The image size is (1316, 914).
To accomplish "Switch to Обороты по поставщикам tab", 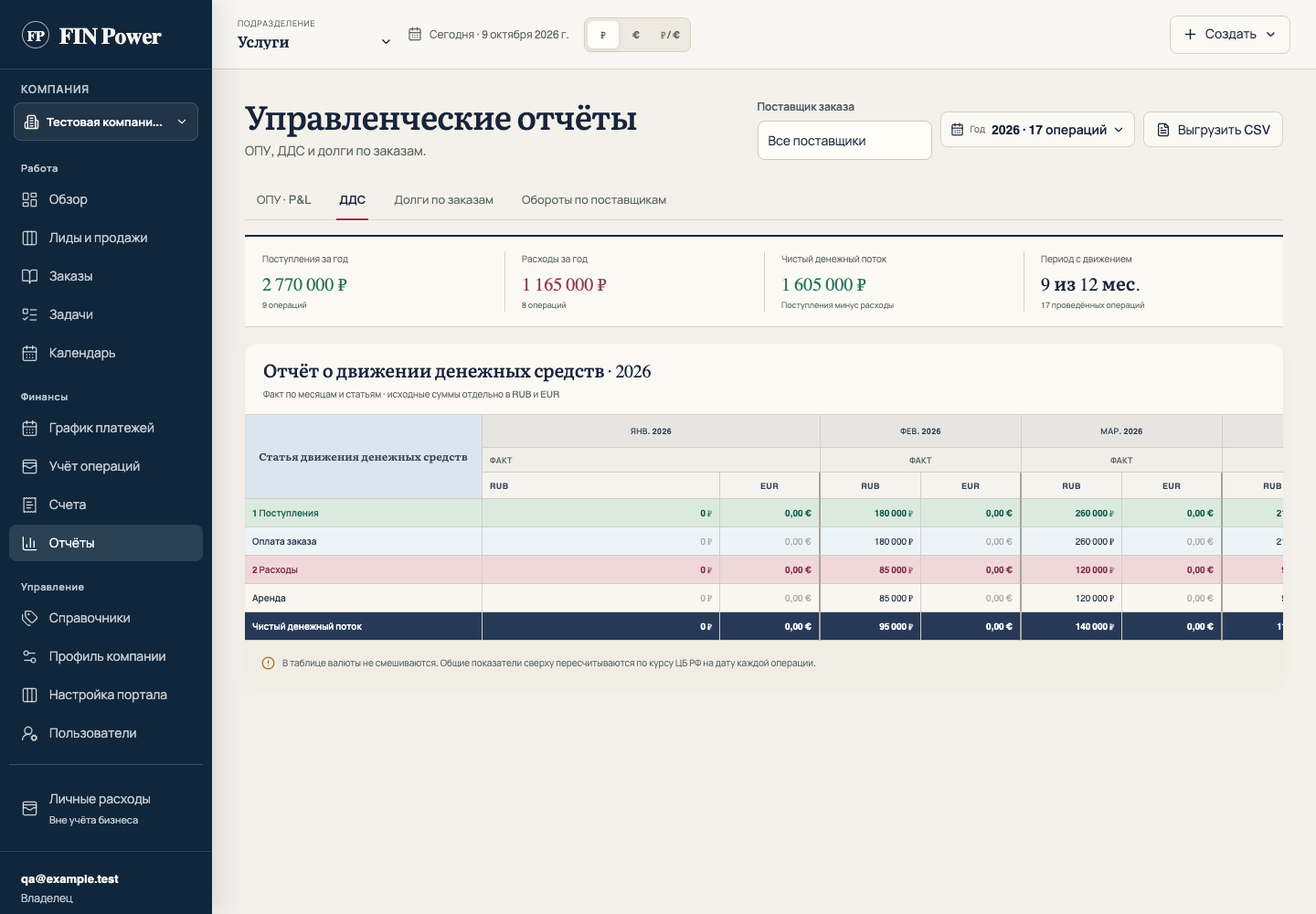I will 594,200.
